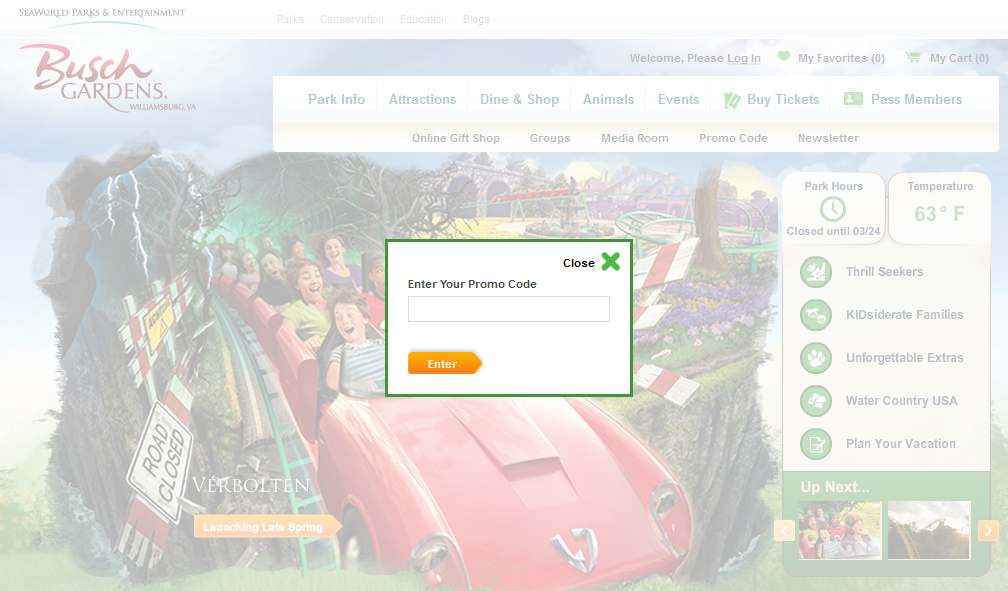1008x591 pixels.
Task: Open the My Favorites (0) link
Action: [842, 58]
